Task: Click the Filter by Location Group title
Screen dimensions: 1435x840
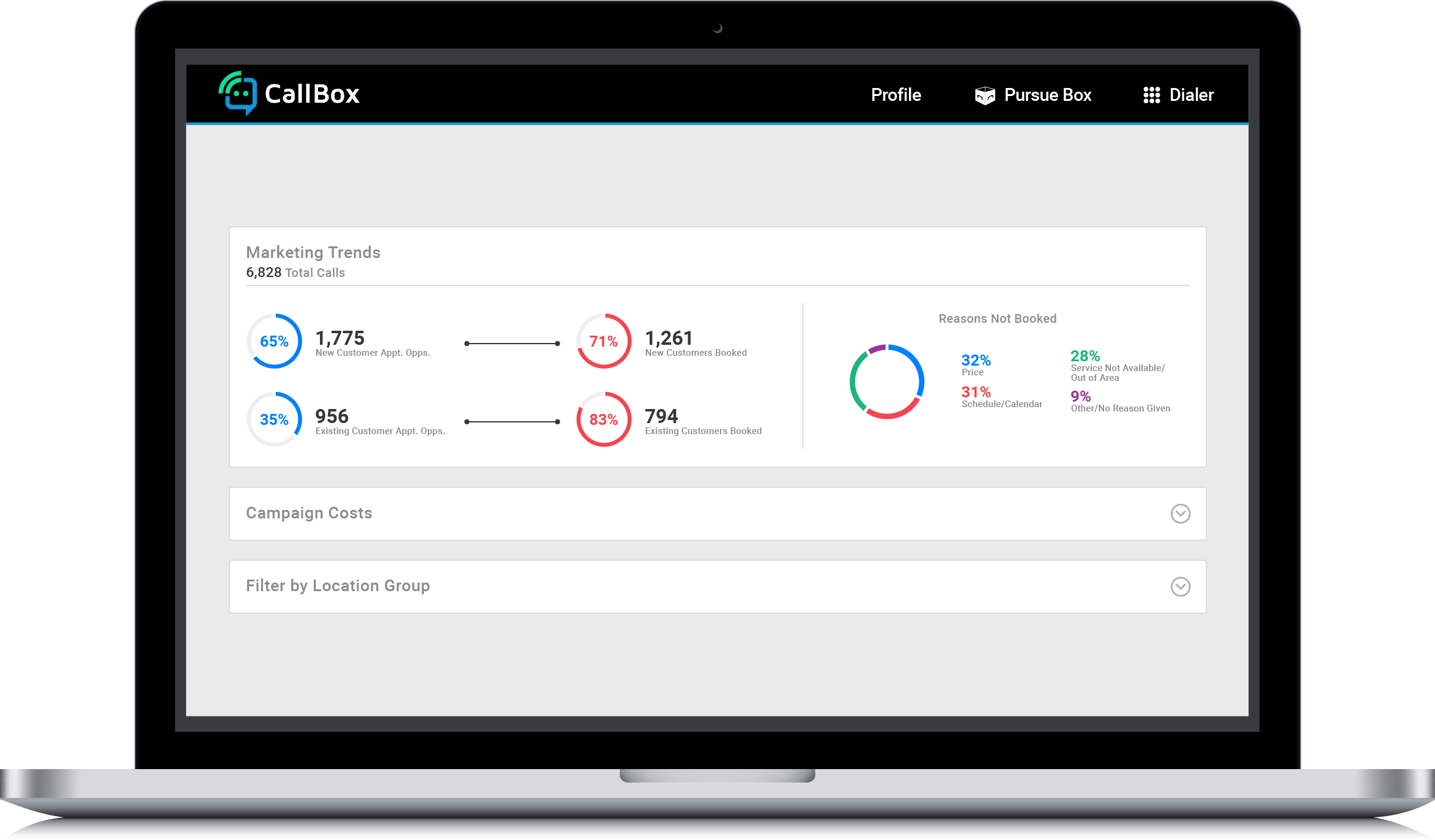Action: click(x=338, y=586)
